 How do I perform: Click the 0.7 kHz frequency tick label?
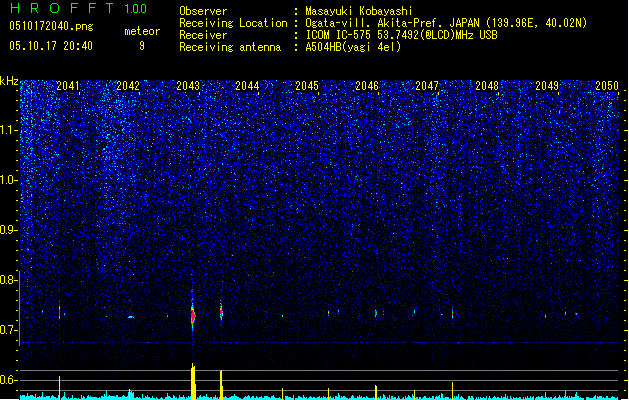tap(9, 330)
